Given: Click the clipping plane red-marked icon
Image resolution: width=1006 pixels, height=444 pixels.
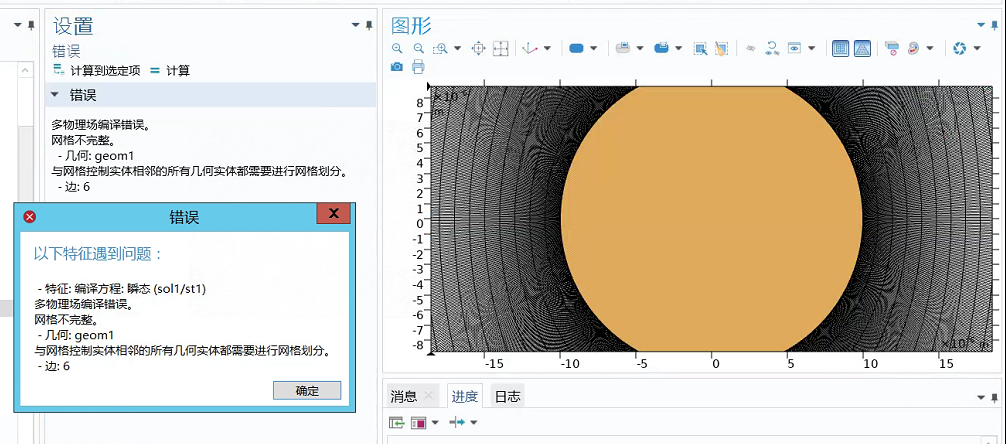Looking at the screenshot, I should 891,48.
